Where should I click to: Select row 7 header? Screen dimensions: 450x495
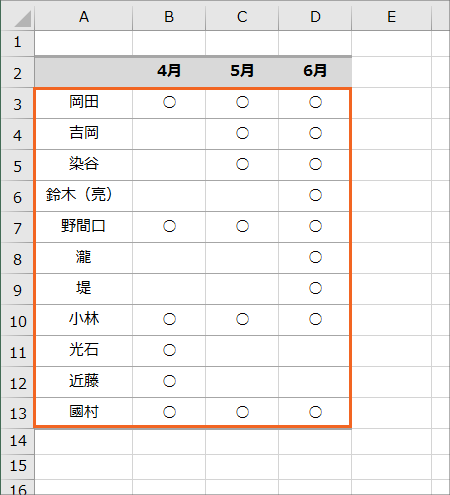(17, 228)
